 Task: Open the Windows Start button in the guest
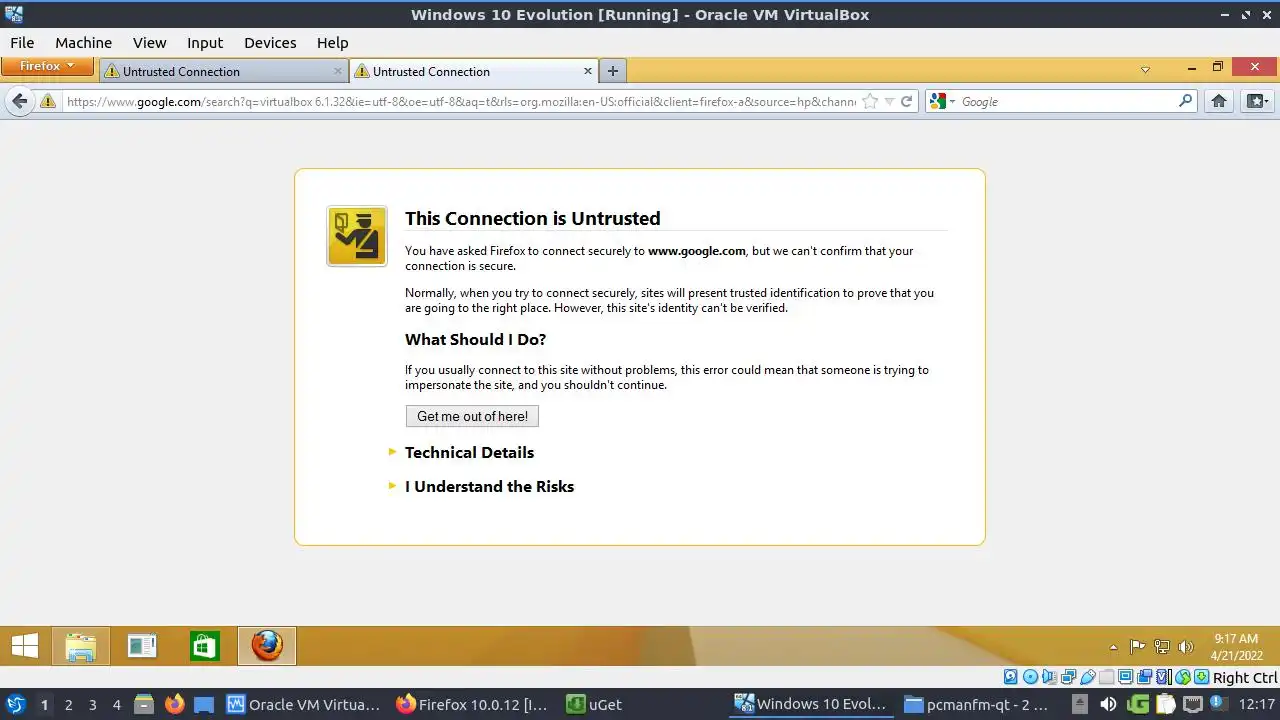(25, 646)
